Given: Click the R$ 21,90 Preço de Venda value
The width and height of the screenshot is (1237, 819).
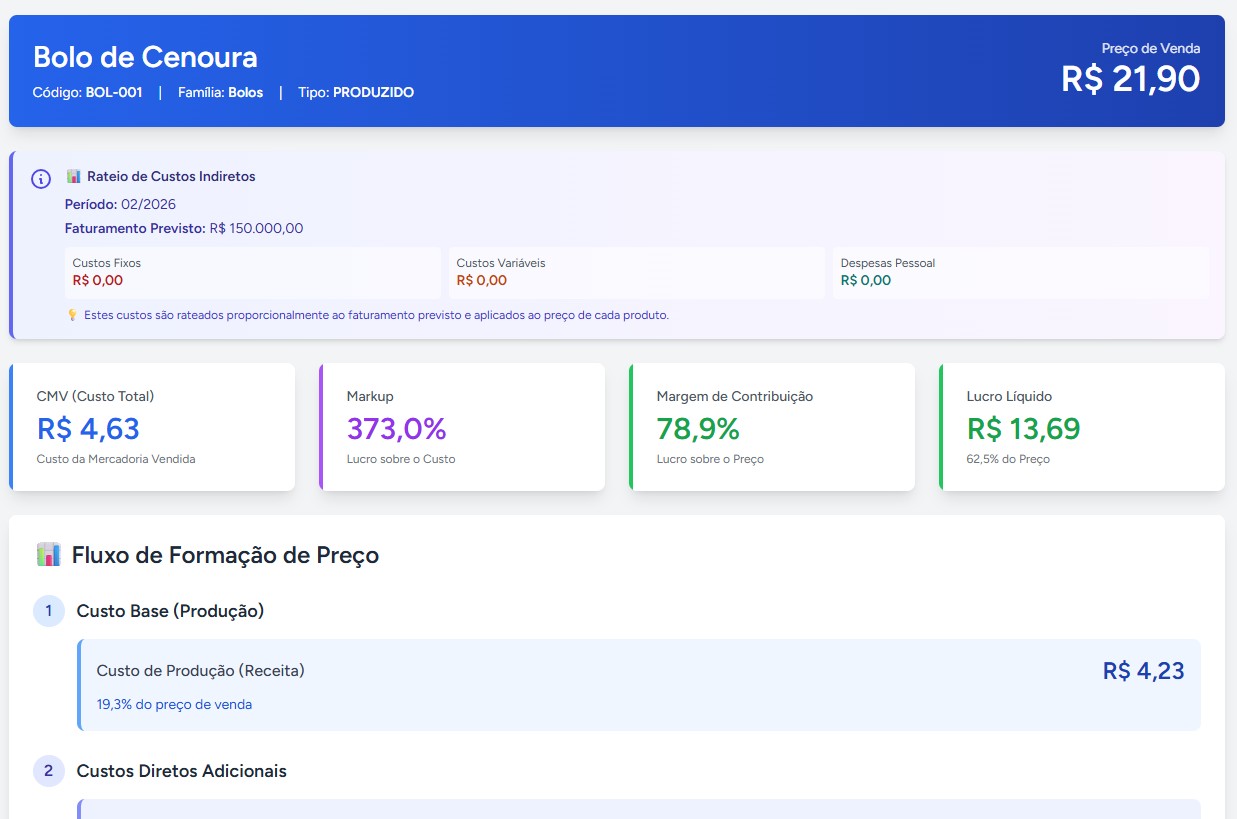Looking at the screenshot, I should (1130, 78).
